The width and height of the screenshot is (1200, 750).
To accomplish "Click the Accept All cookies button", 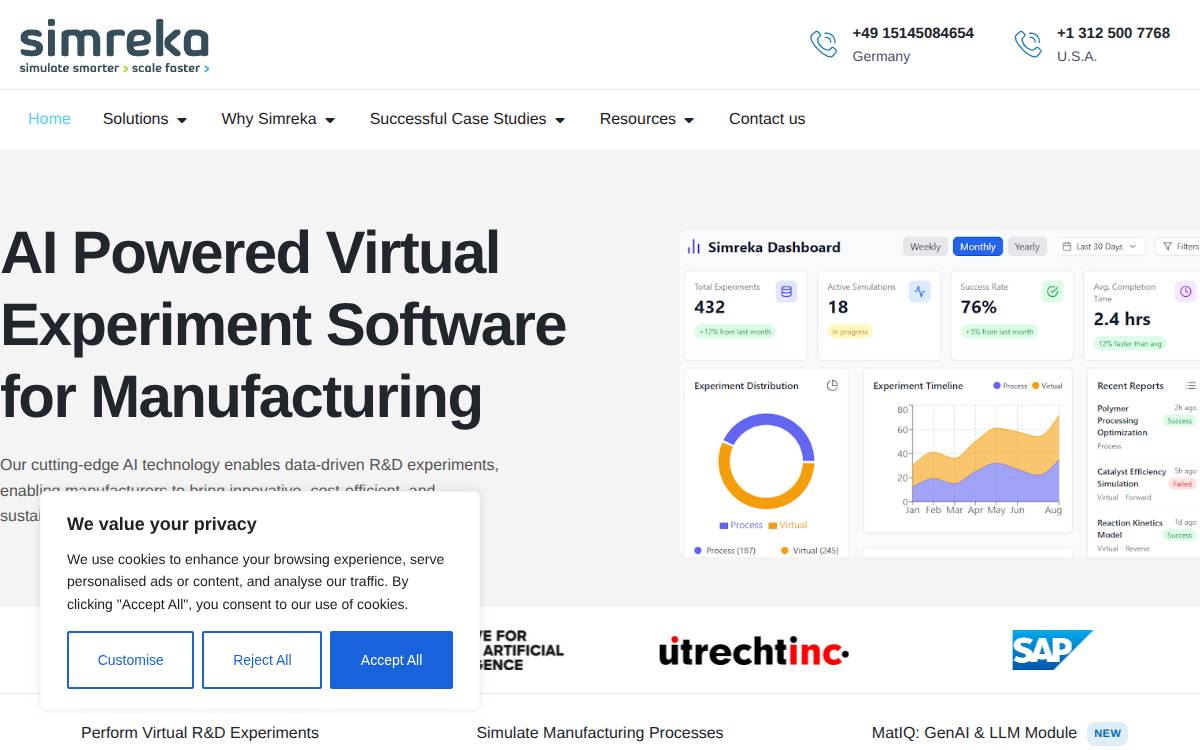I will pos(391,660).
